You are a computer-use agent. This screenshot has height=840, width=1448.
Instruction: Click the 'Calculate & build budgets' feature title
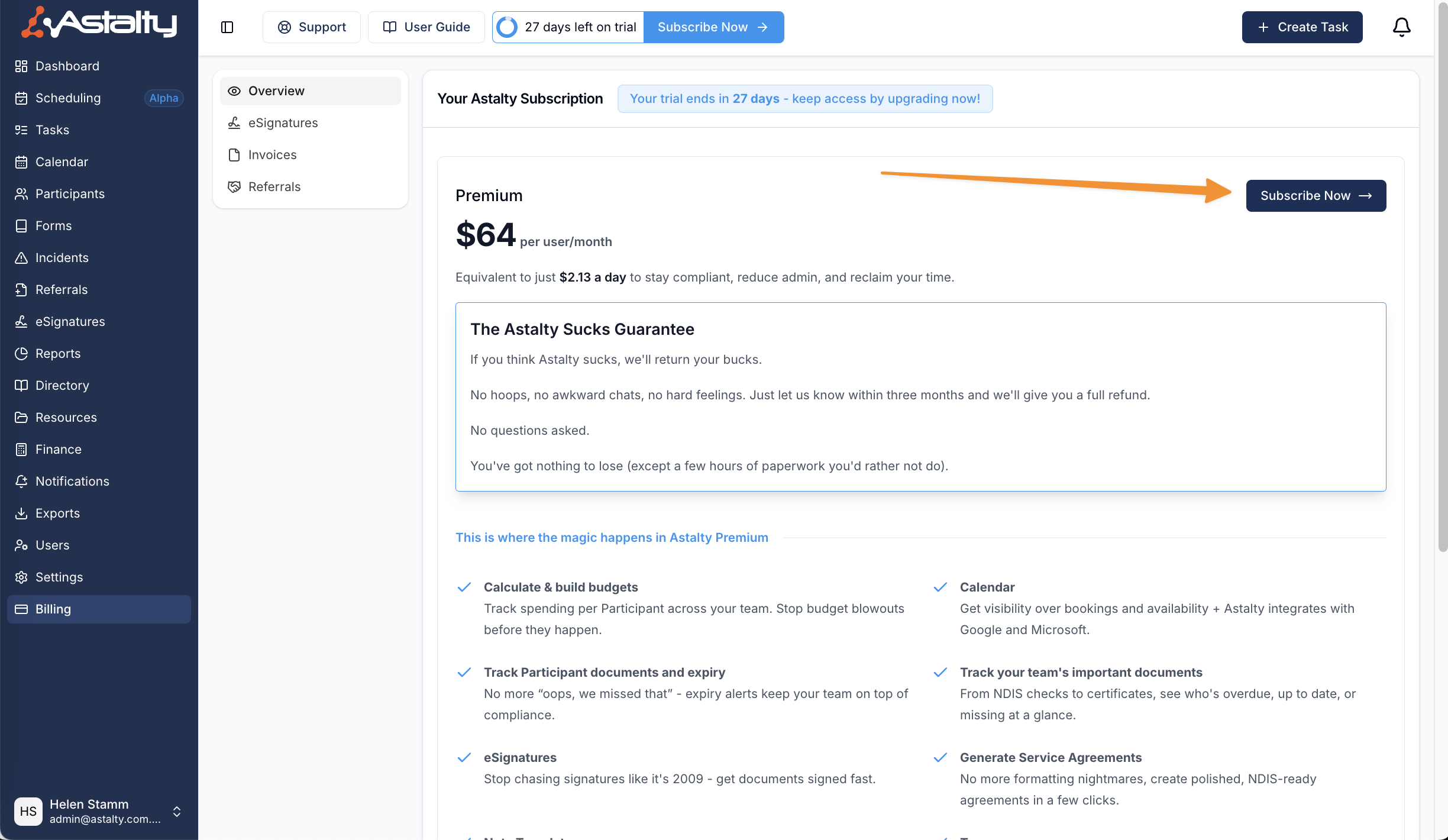561,587
